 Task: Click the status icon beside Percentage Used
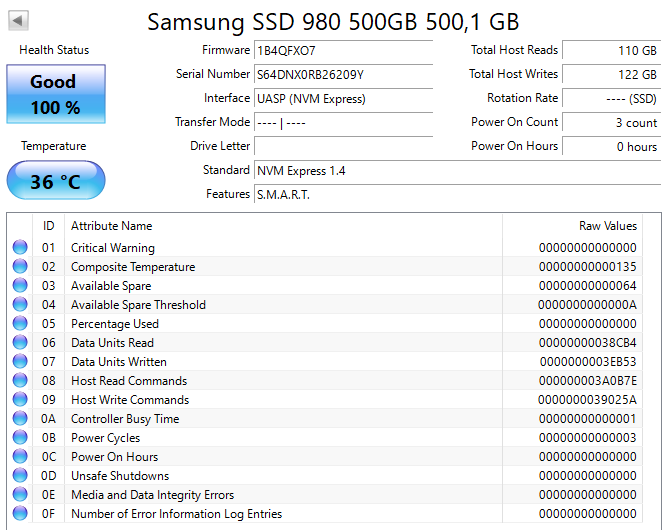click(20, 324)
